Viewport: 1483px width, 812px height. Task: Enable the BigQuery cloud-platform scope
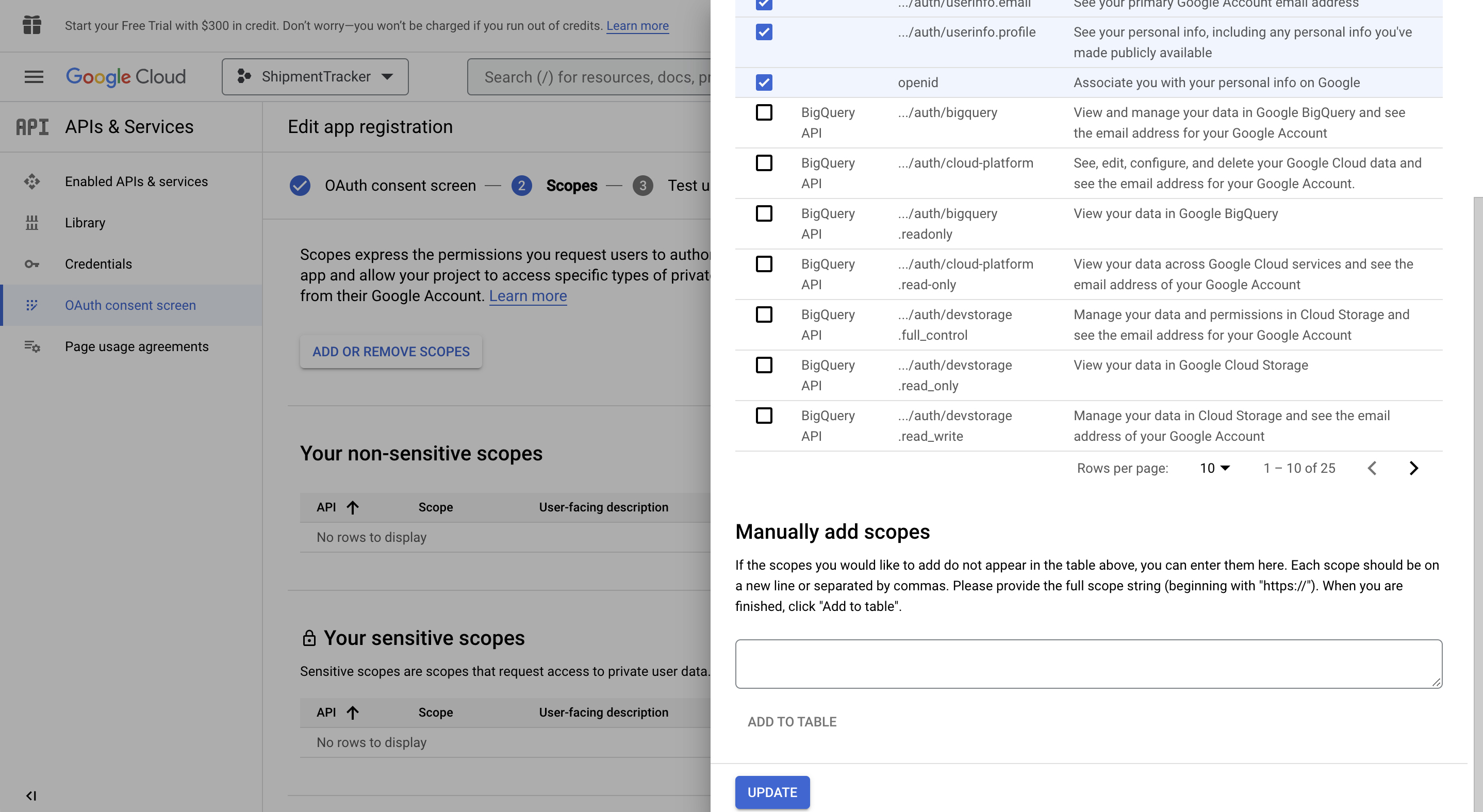764,163
